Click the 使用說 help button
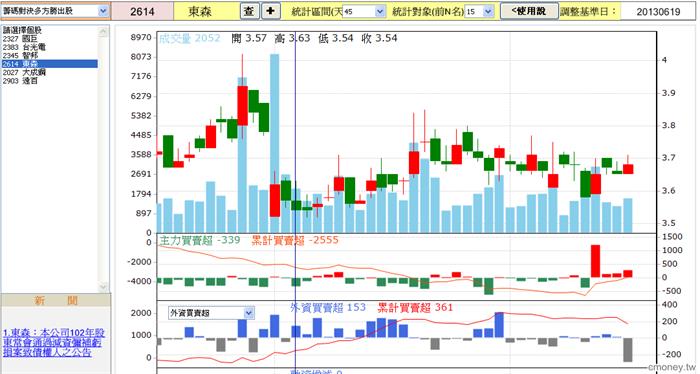The image size is (700, 374). [x=529, y=11]
